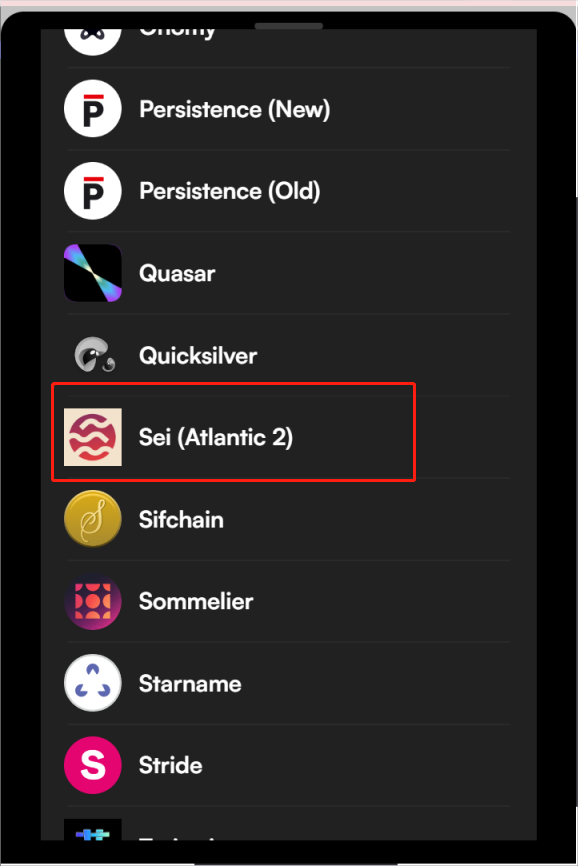The height and width of the screenshot is (866, 578).
Task: Select the Persistence (Old) network name
Action: coord(230,191)
